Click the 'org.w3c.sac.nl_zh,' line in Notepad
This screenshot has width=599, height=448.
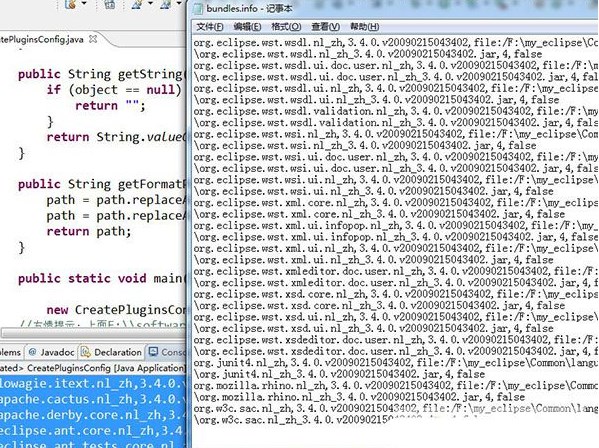click(x=395, y=408)
